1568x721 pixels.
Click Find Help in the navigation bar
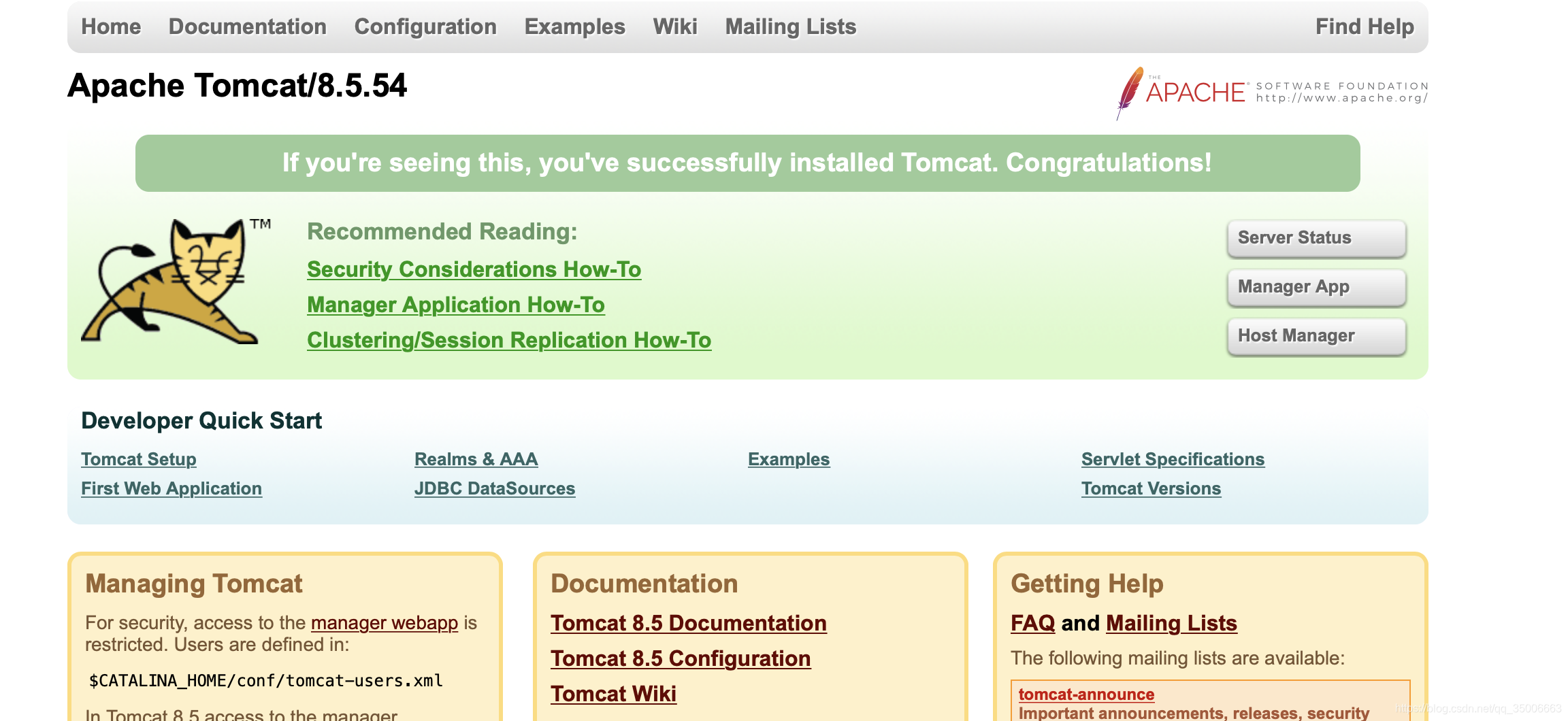(1365, 27)
